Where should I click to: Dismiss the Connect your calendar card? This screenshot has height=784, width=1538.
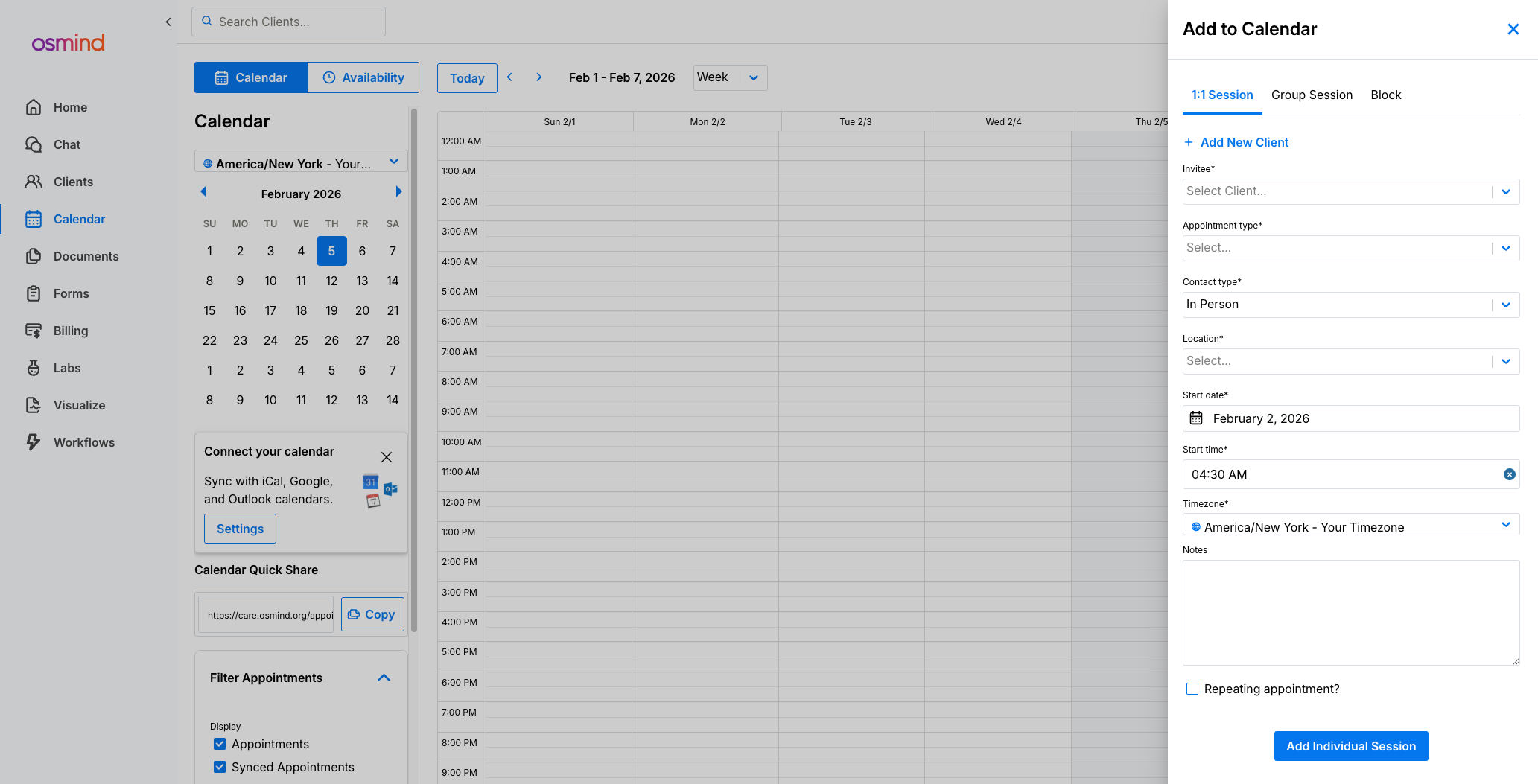(387, 457)
